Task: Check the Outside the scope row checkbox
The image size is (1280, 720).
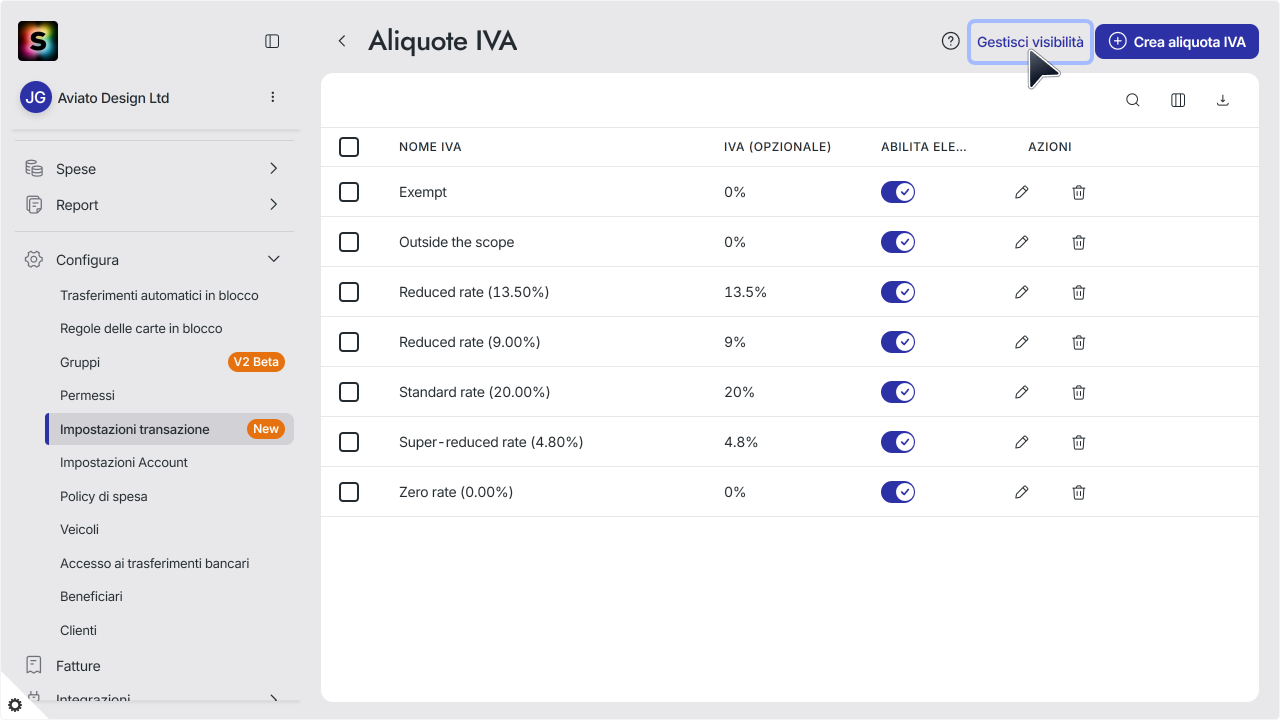Action: coord(349,242)
